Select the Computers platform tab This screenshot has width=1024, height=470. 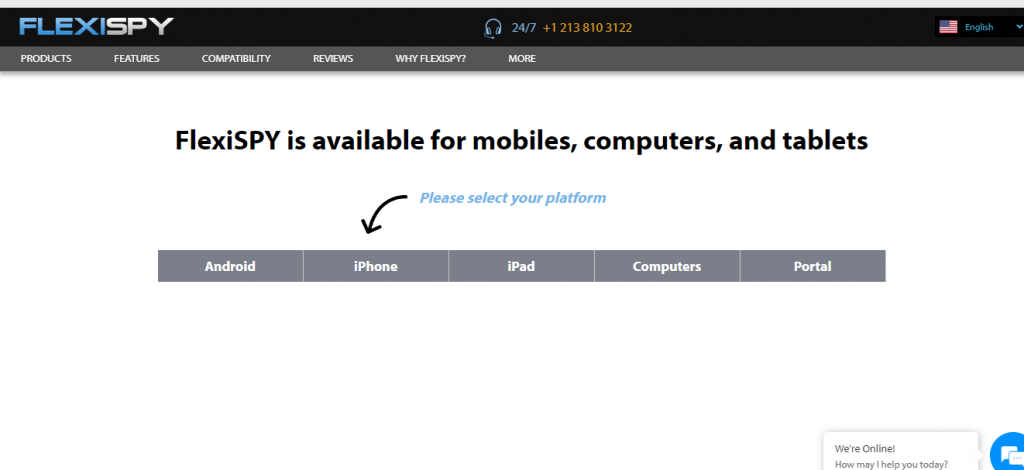(x=667, y=266)
